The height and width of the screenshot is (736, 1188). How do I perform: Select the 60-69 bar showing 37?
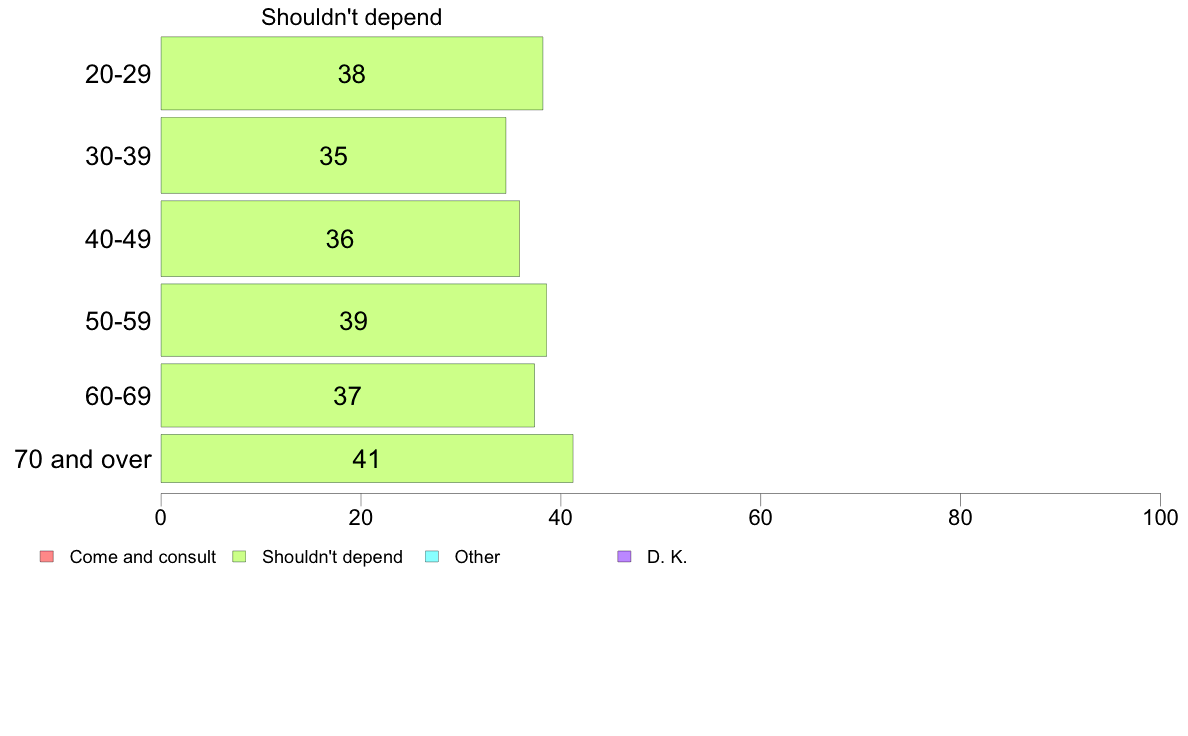(348, 396)
